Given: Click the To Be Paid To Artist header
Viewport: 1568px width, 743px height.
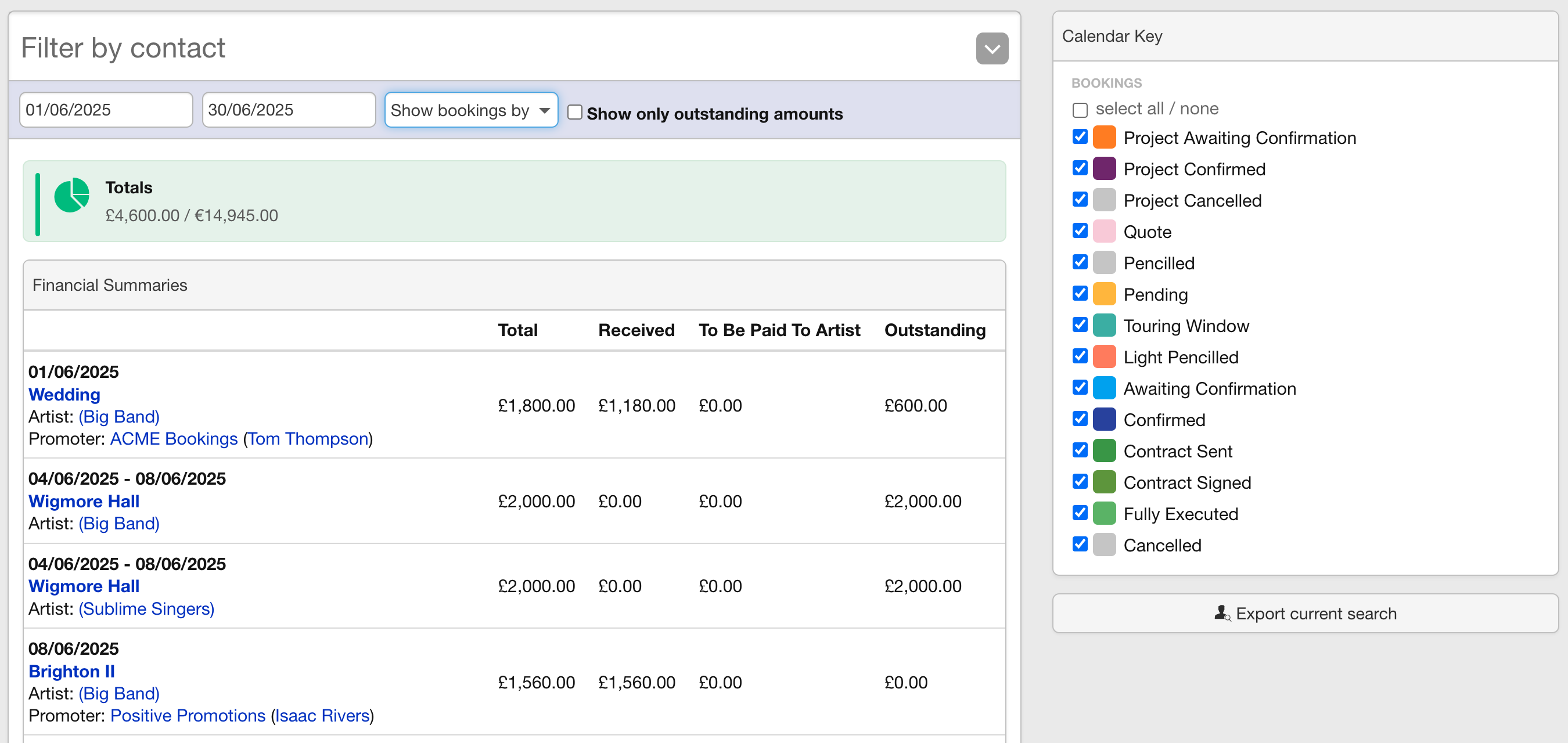Looking at the screenshot, I should coord(779,330).
